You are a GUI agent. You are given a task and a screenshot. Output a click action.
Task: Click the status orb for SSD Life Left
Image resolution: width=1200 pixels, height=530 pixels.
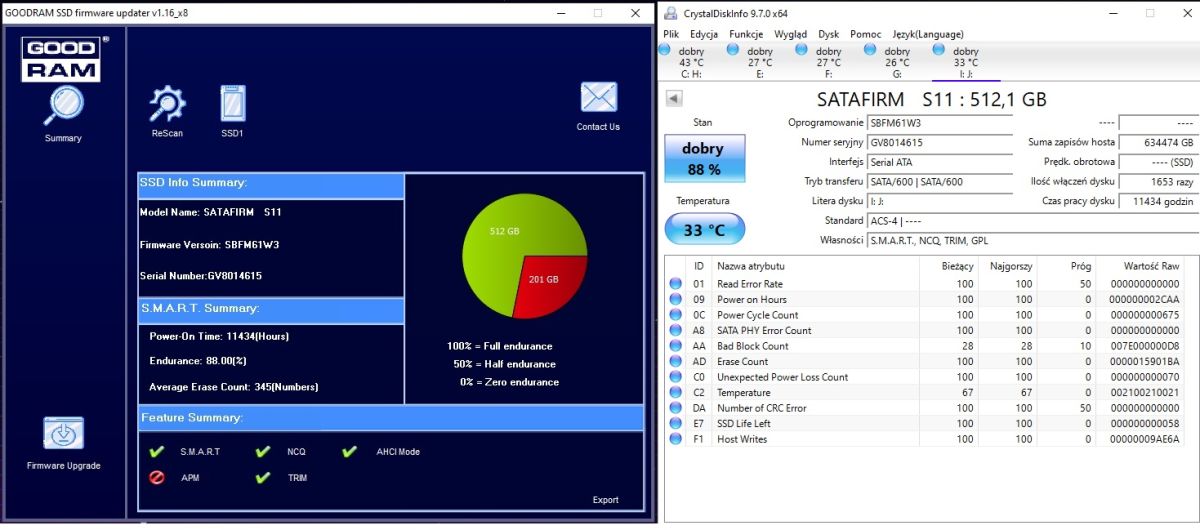(x=676, y=423)
